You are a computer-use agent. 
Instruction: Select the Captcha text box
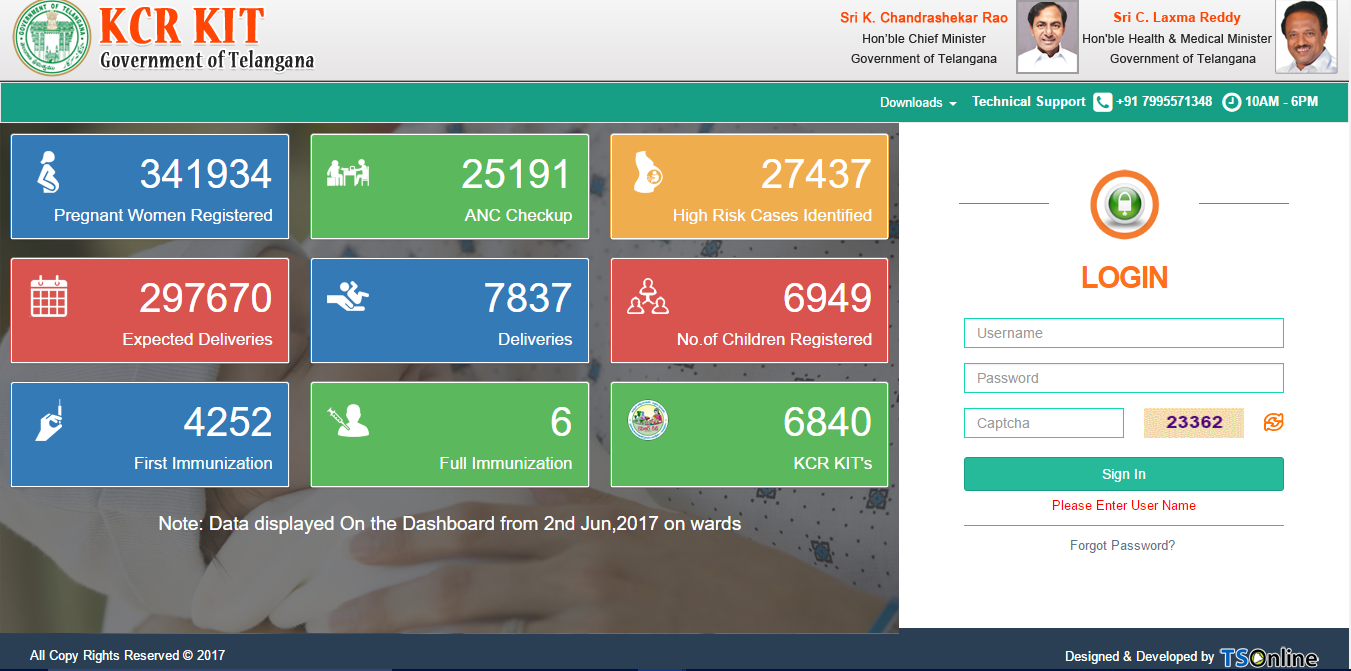pos(1044,423)
